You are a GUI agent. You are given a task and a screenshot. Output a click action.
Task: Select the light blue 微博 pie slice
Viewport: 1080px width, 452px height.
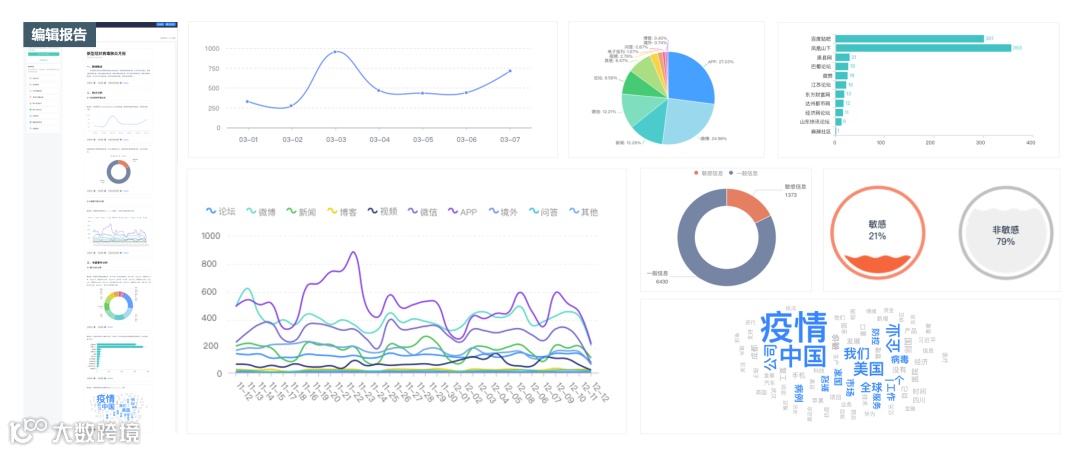[689, 121]
